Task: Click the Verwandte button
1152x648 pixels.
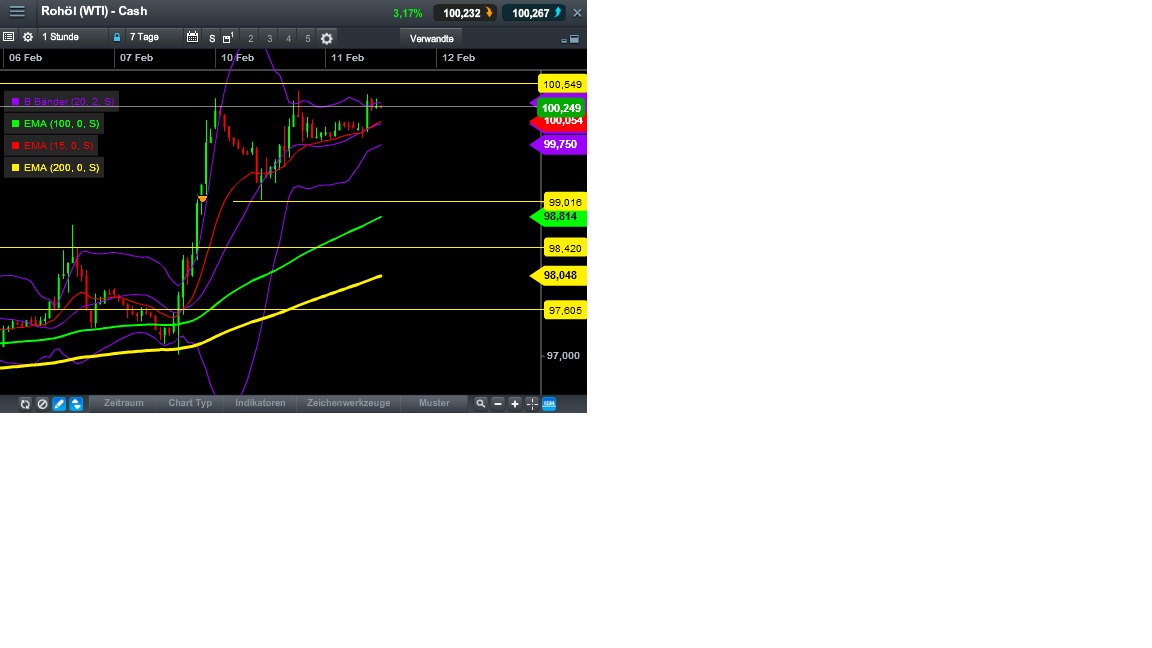Action: click(x=431, y=38)
